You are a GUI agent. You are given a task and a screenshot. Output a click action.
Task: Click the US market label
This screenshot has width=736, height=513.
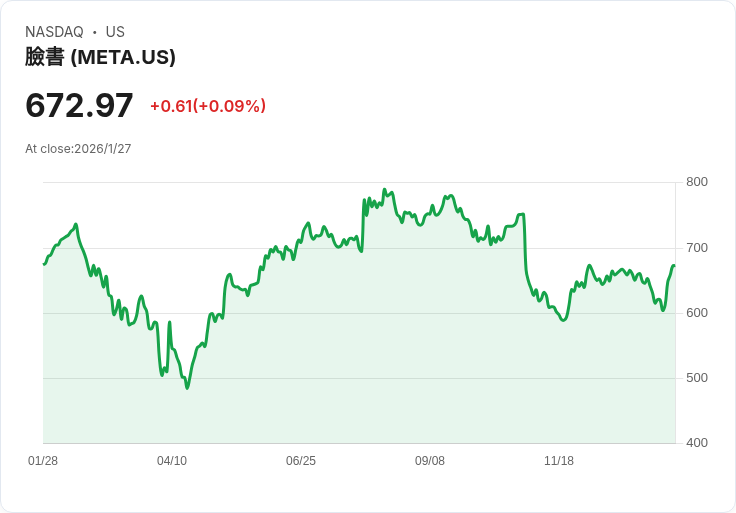(115, 32)
